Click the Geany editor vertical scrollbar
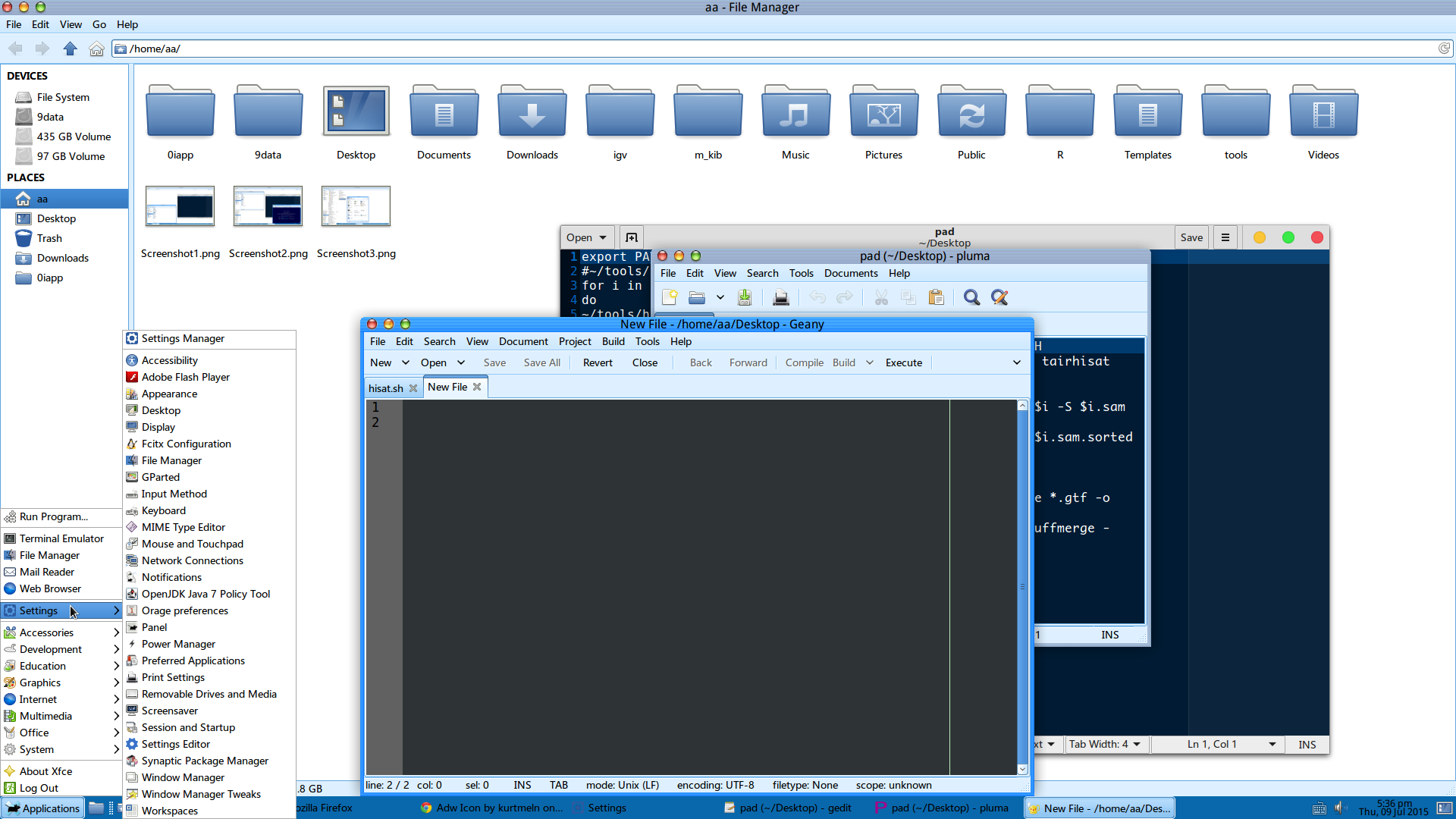This screenshot has height=819, width=1456. pos(1022,586)
